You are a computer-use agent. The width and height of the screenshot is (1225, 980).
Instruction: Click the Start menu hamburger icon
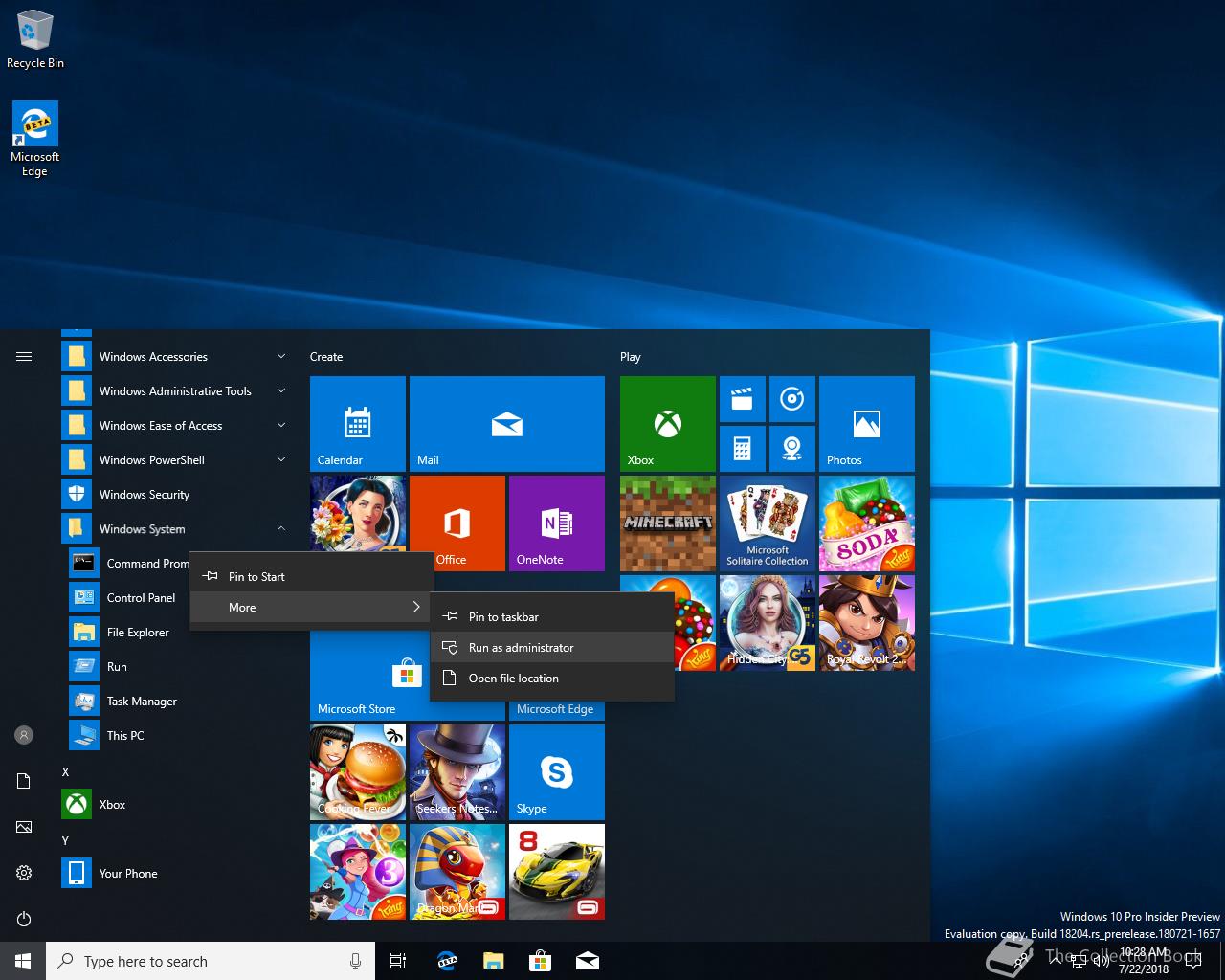click(x=24, y=357)
